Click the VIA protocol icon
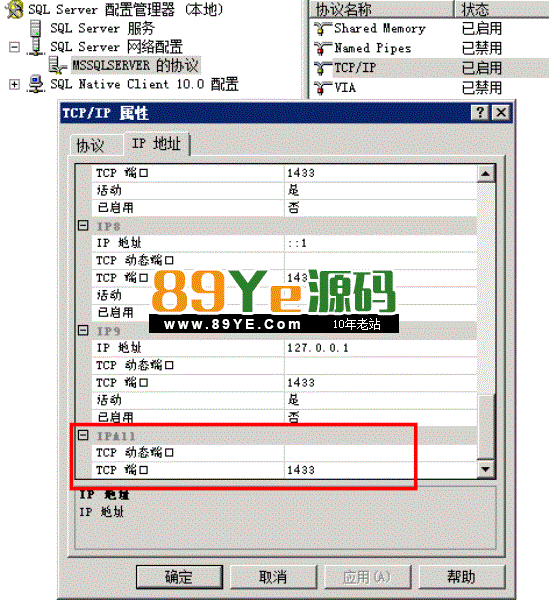549x600 pixels. 323,88
